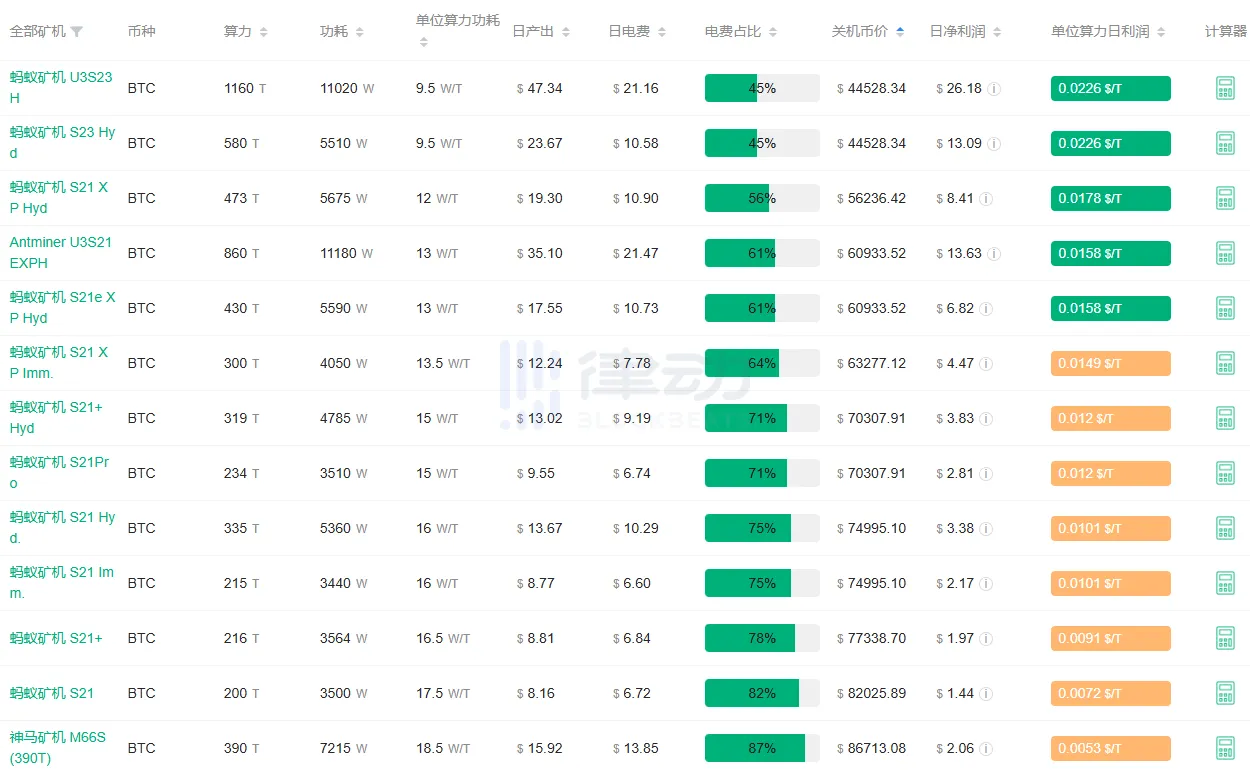
Task: Click the 87% electricity ratio progress bar
Action: (762, 748)
